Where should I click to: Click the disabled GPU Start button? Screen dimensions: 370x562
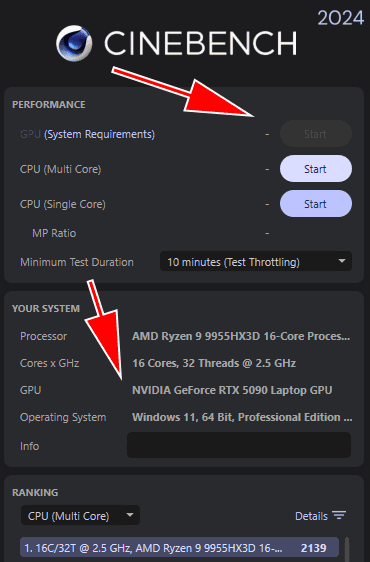point(316,134)
